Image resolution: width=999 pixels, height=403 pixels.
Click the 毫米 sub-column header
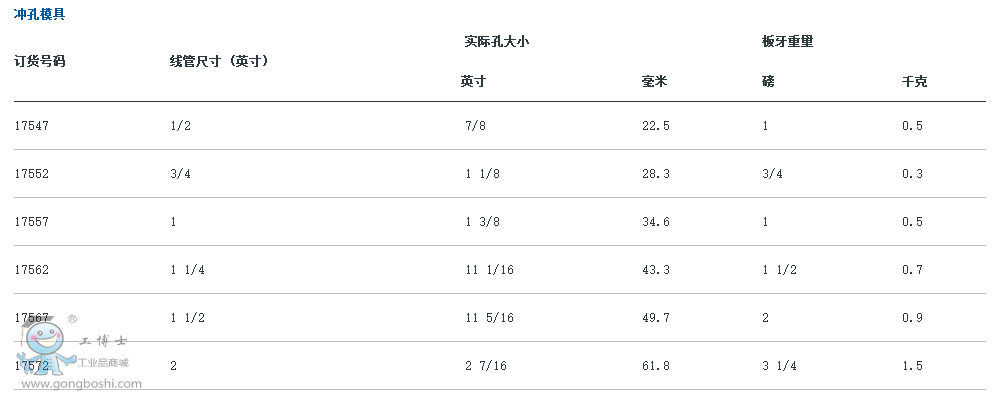click(x=654, y=81)
